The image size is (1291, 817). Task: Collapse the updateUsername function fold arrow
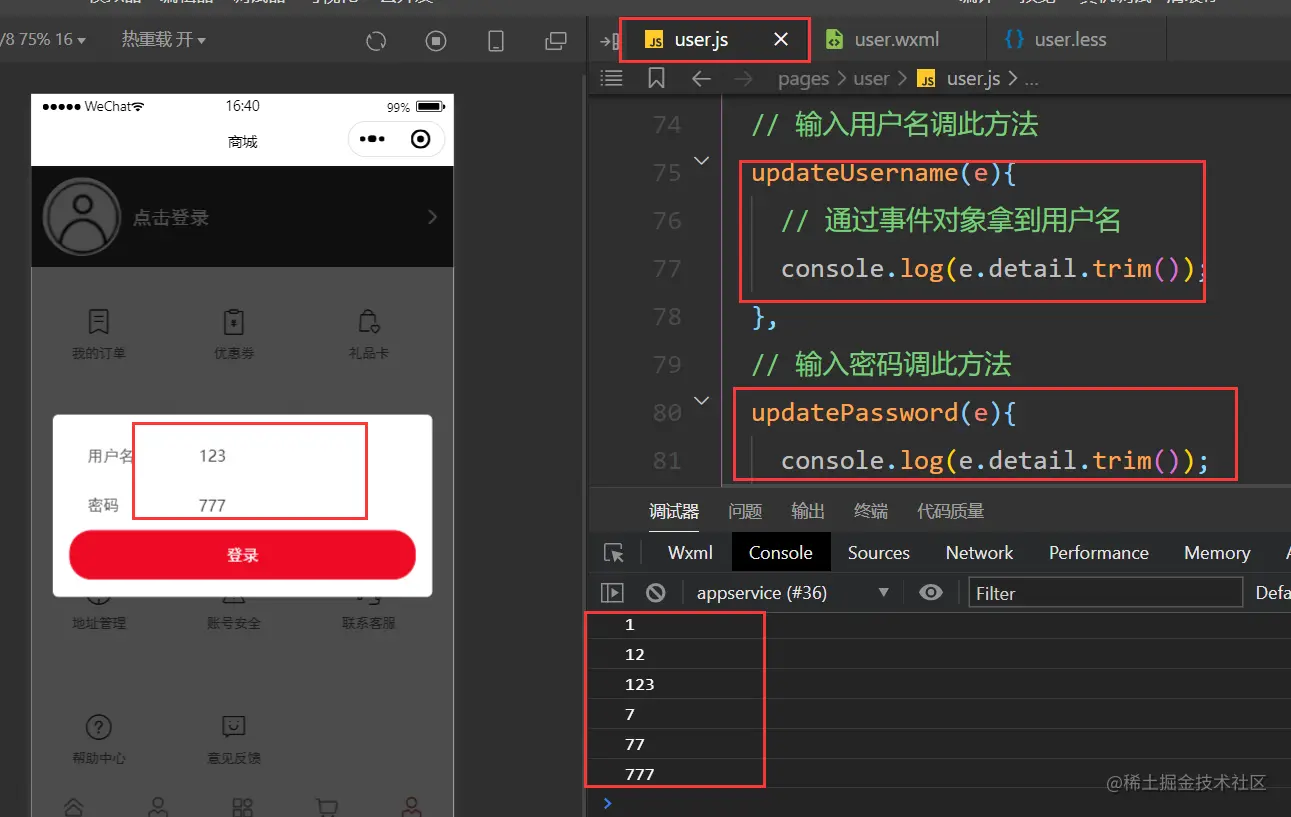[702, 160]
